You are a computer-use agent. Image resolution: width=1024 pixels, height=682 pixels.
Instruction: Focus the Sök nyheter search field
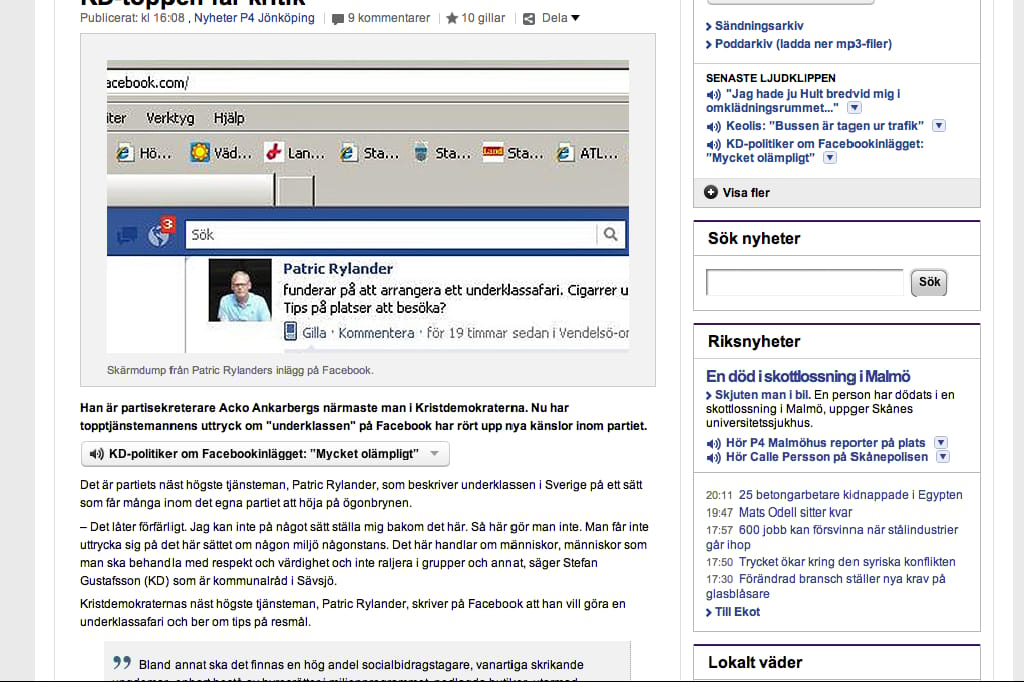(805, 282)
